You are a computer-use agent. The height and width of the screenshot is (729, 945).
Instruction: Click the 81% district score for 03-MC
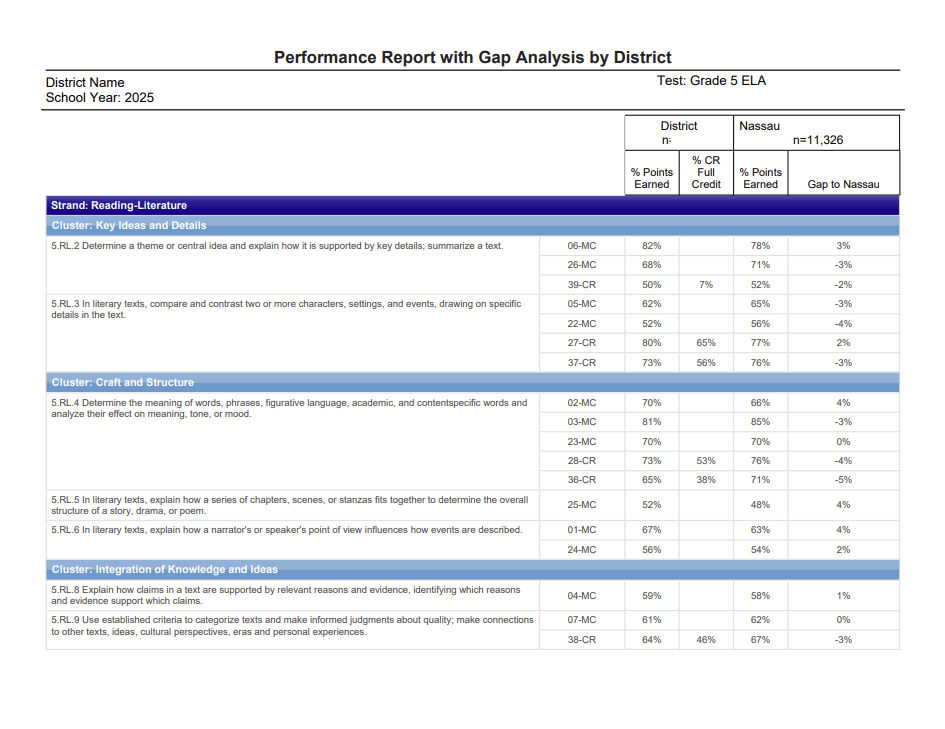coord(651,422)
